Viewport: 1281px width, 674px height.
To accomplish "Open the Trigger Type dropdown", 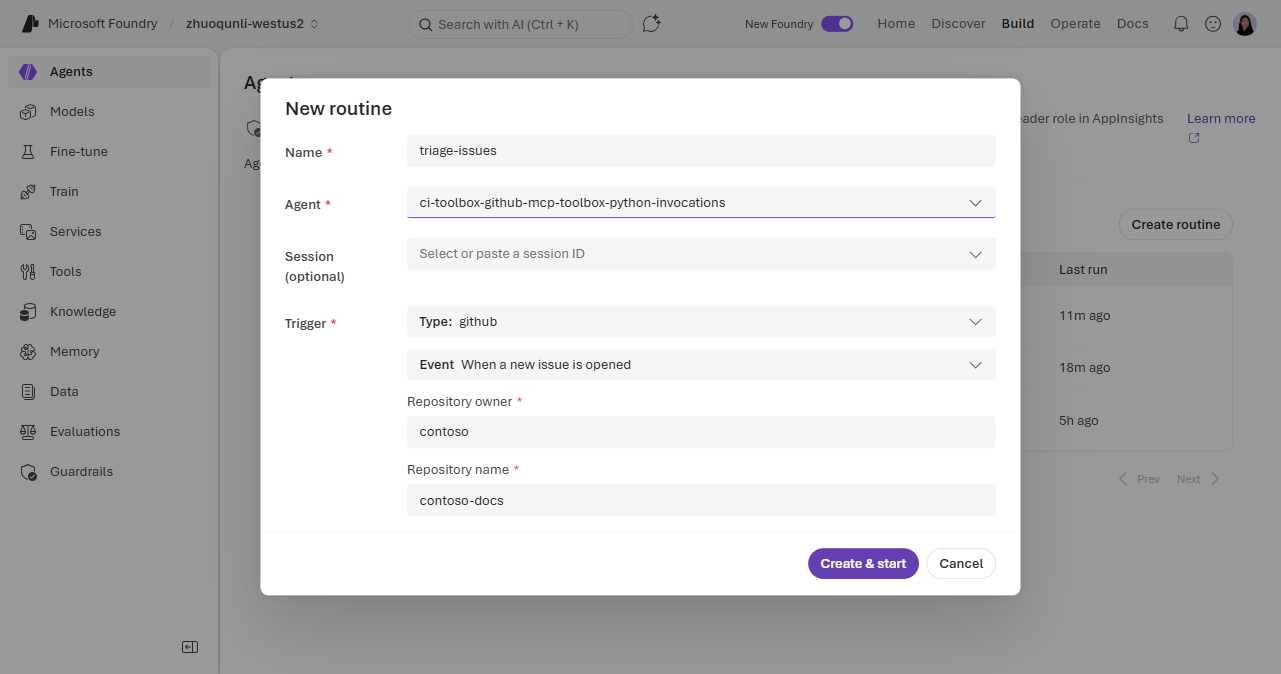I will point(701,322).
